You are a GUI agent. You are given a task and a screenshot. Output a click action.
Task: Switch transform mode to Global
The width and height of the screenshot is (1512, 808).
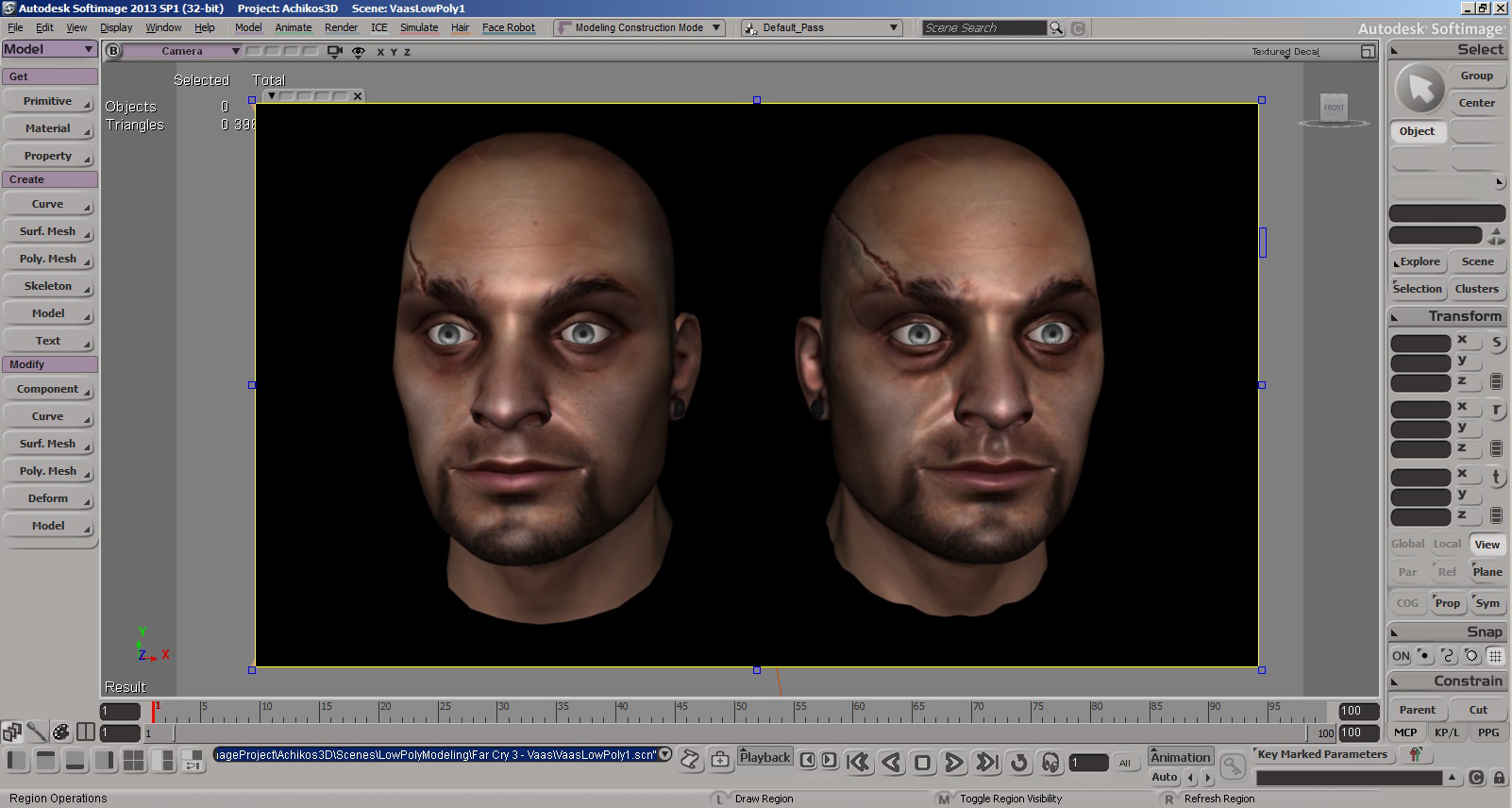[1407, 544]
